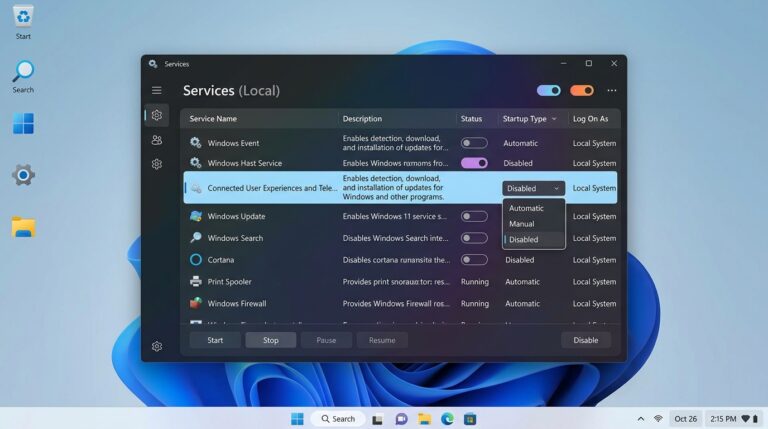Select the Windows Firewall service name

237,303
